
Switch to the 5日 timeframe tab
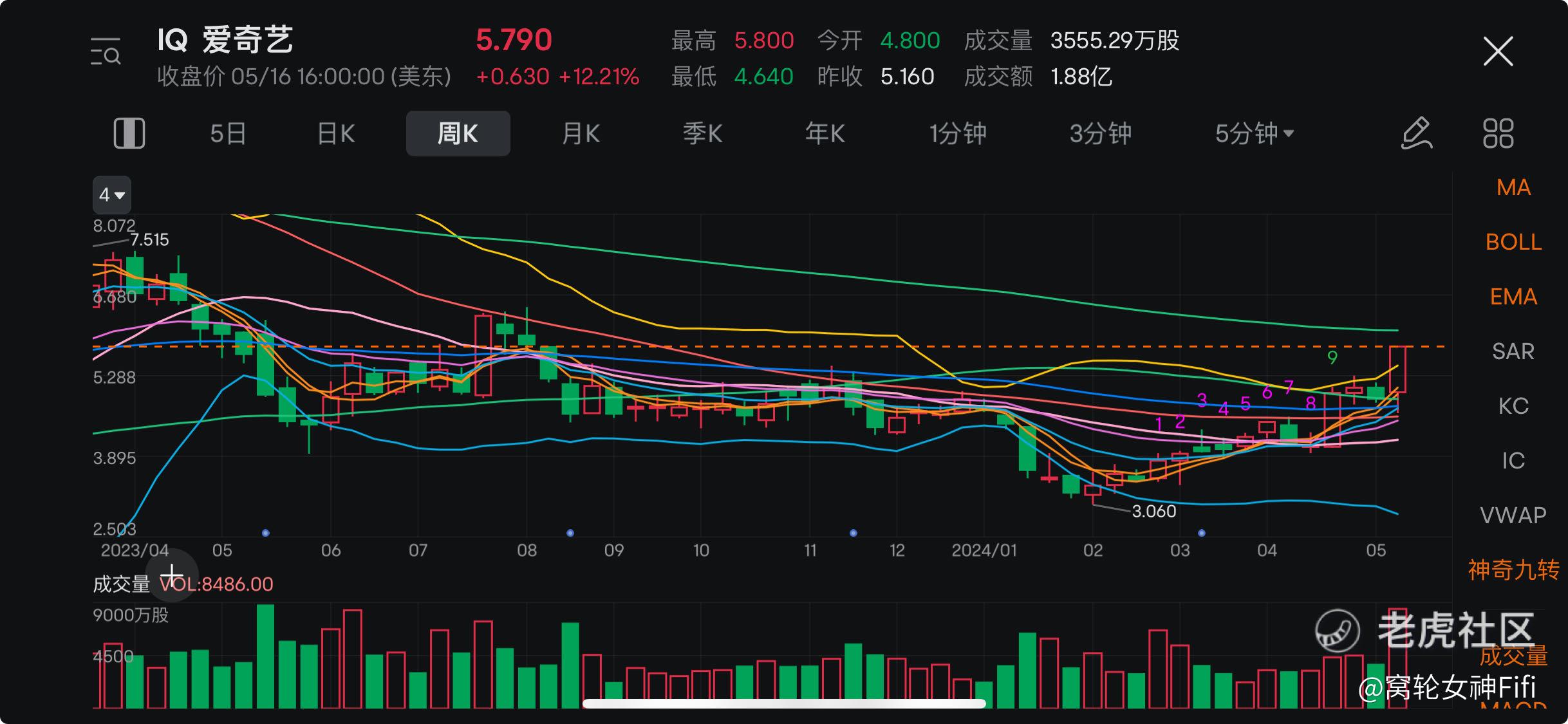pyautogui.click(x=228, y=134)
